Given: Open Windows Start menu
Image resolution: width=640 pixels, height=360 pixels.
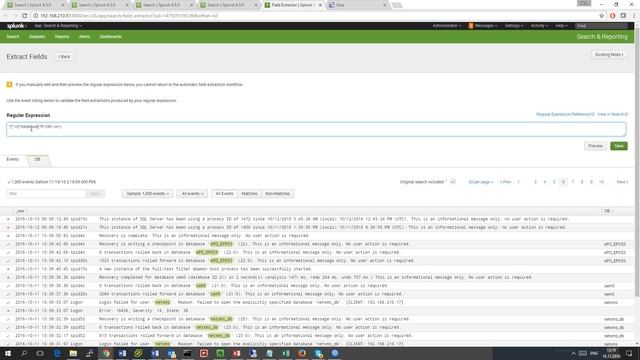Looking at the screenshot, I should click(x=7, y=353).
